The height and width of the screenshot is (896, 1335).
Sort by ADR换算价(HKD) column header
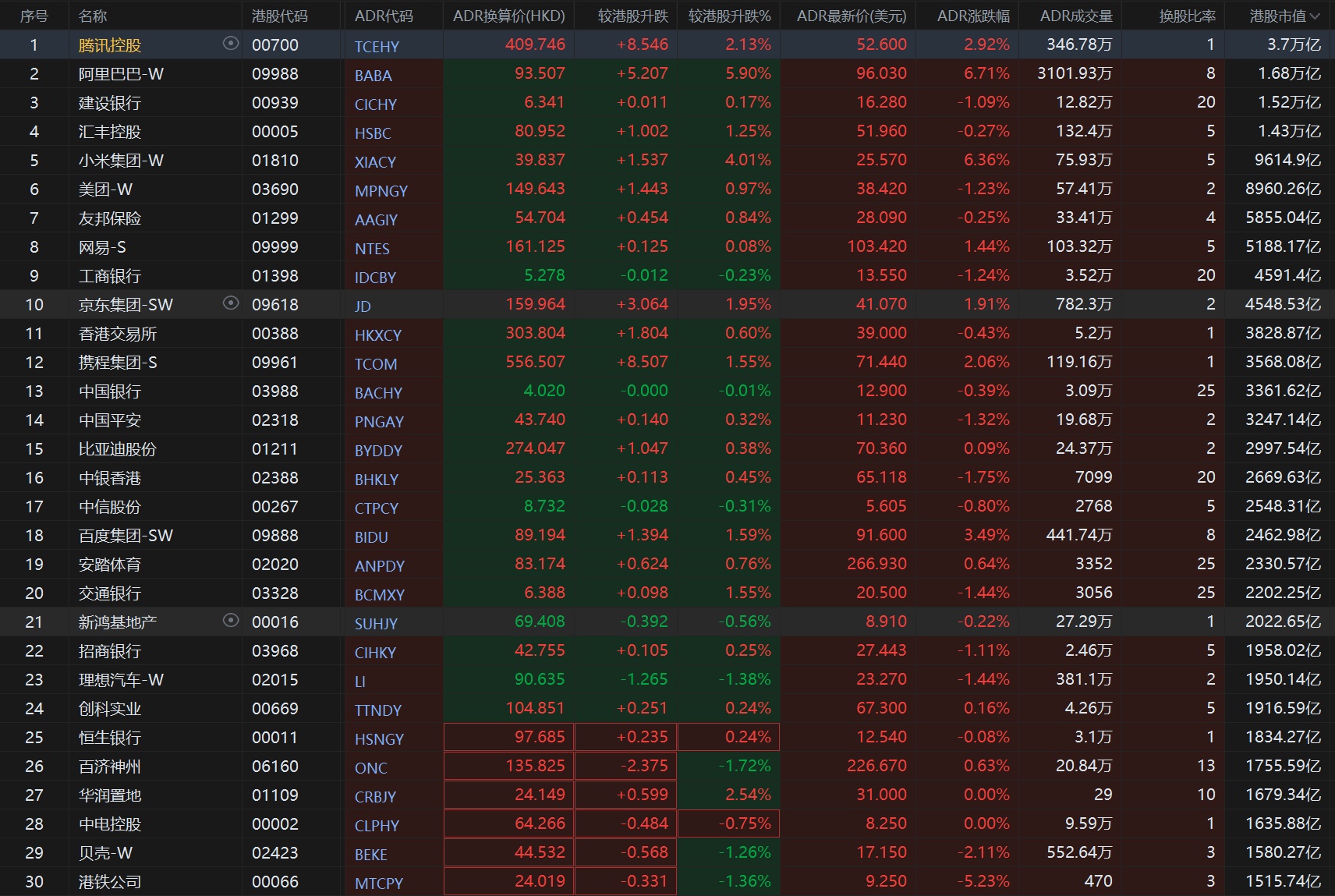tap(509, 16)
